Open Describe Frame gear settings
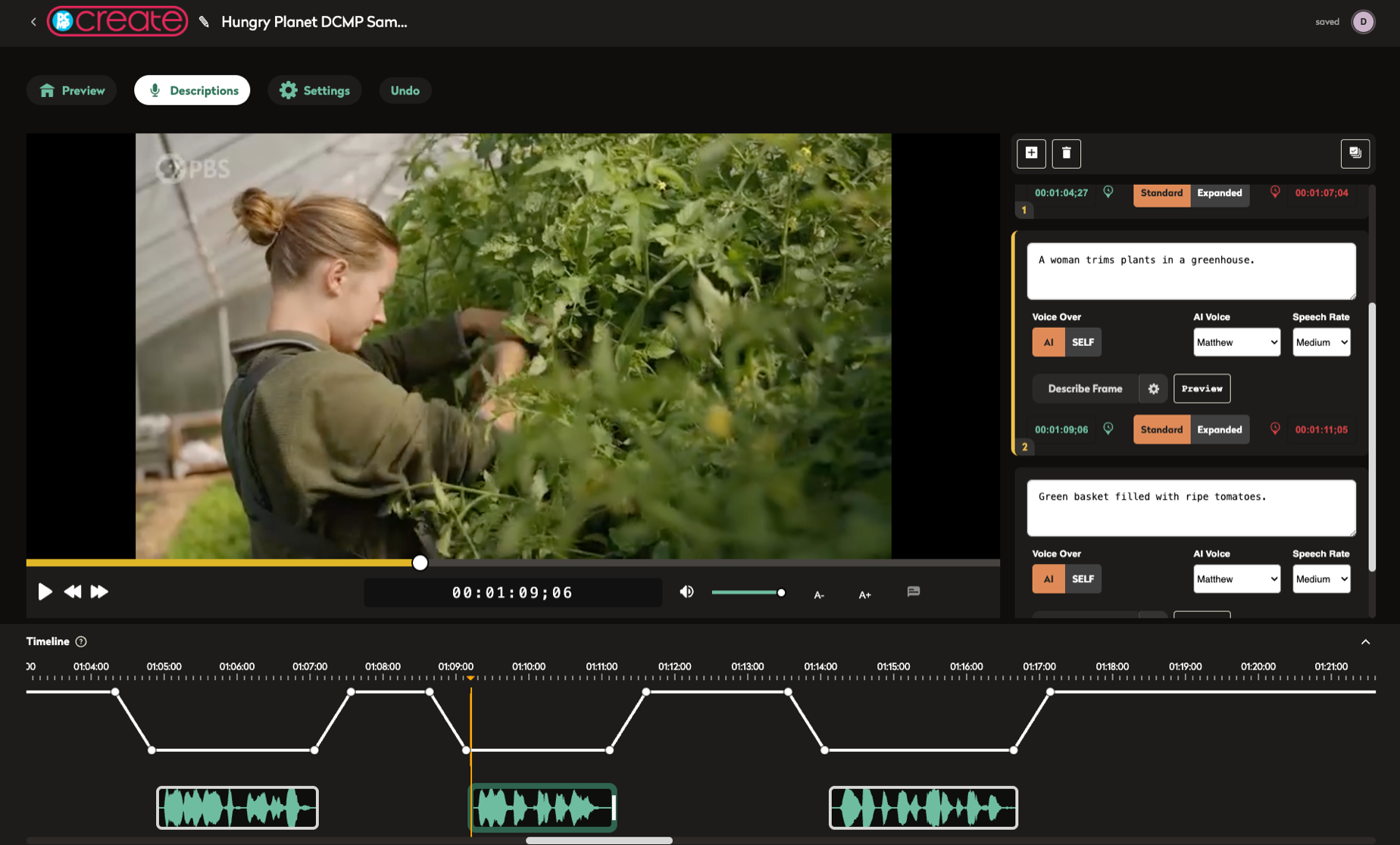 tap(1153, 388)
